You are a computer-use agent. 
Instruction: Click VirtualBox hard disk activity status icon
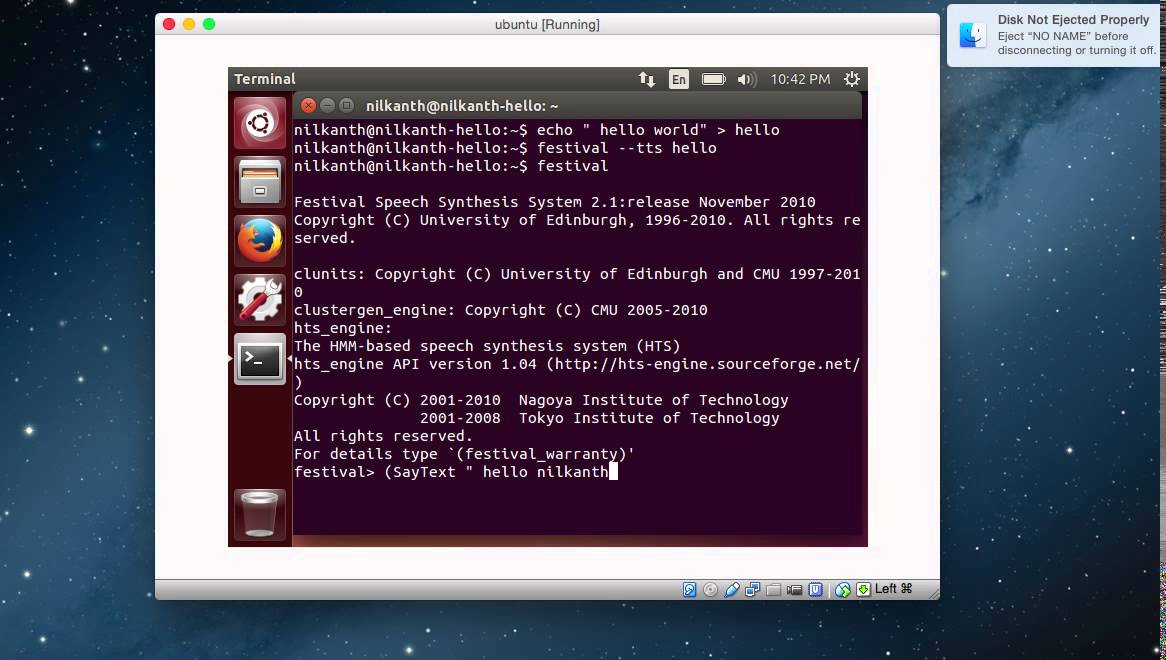689,589
